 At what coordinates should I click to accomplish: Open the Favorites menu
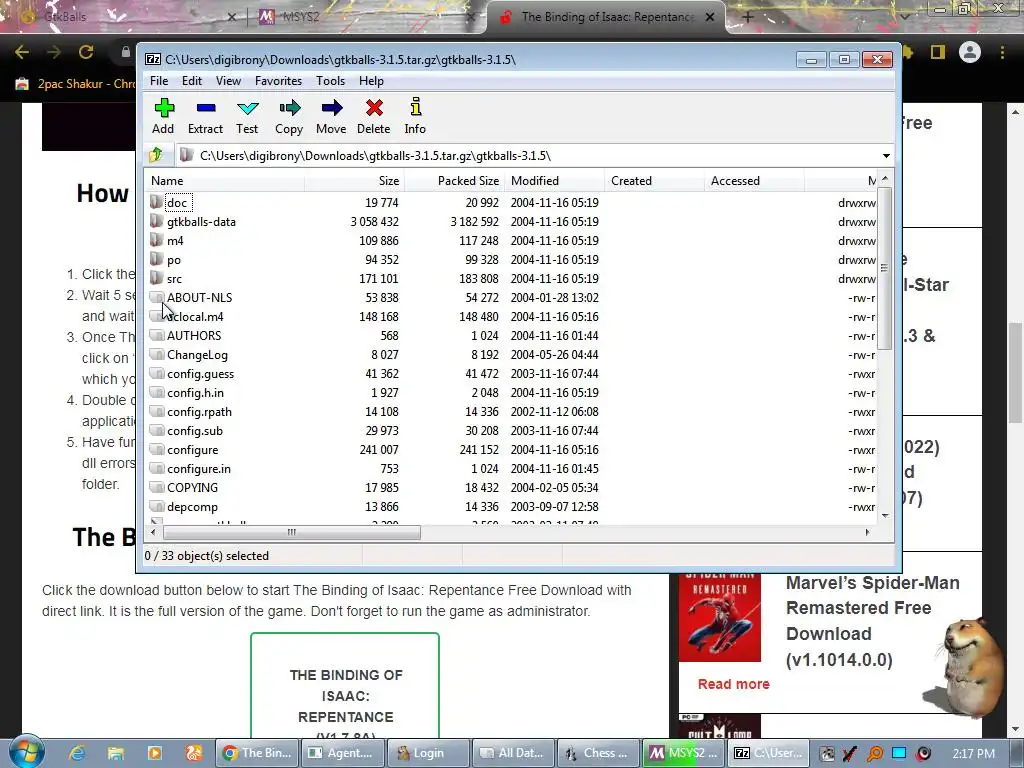(278, 81)
